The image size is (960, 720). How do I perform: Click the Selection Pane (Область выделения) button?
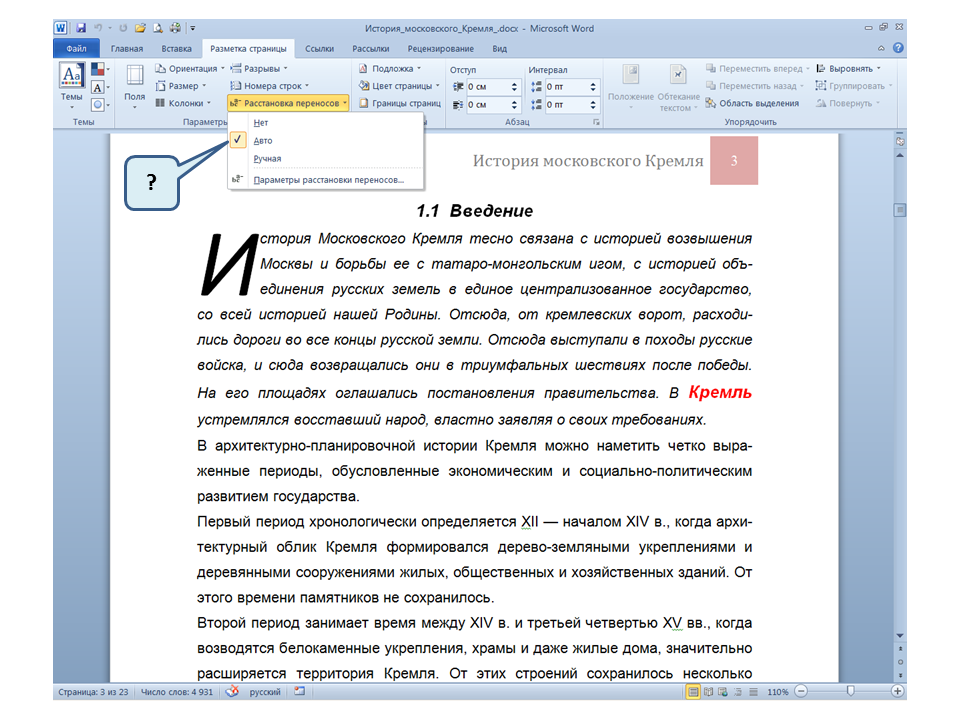(x=752, y=103)
